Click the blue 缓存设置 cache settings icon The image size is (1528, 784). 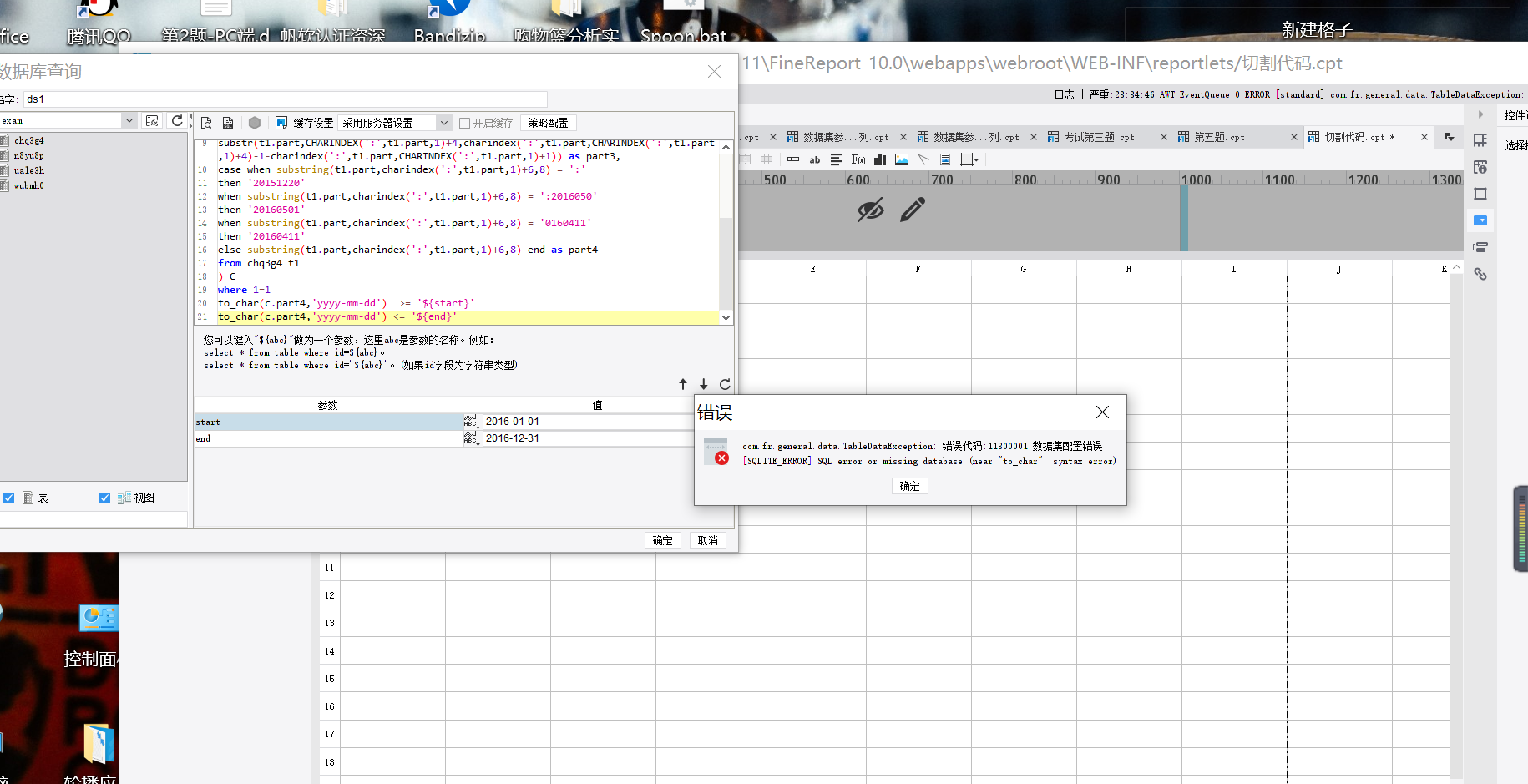[281, 123]
